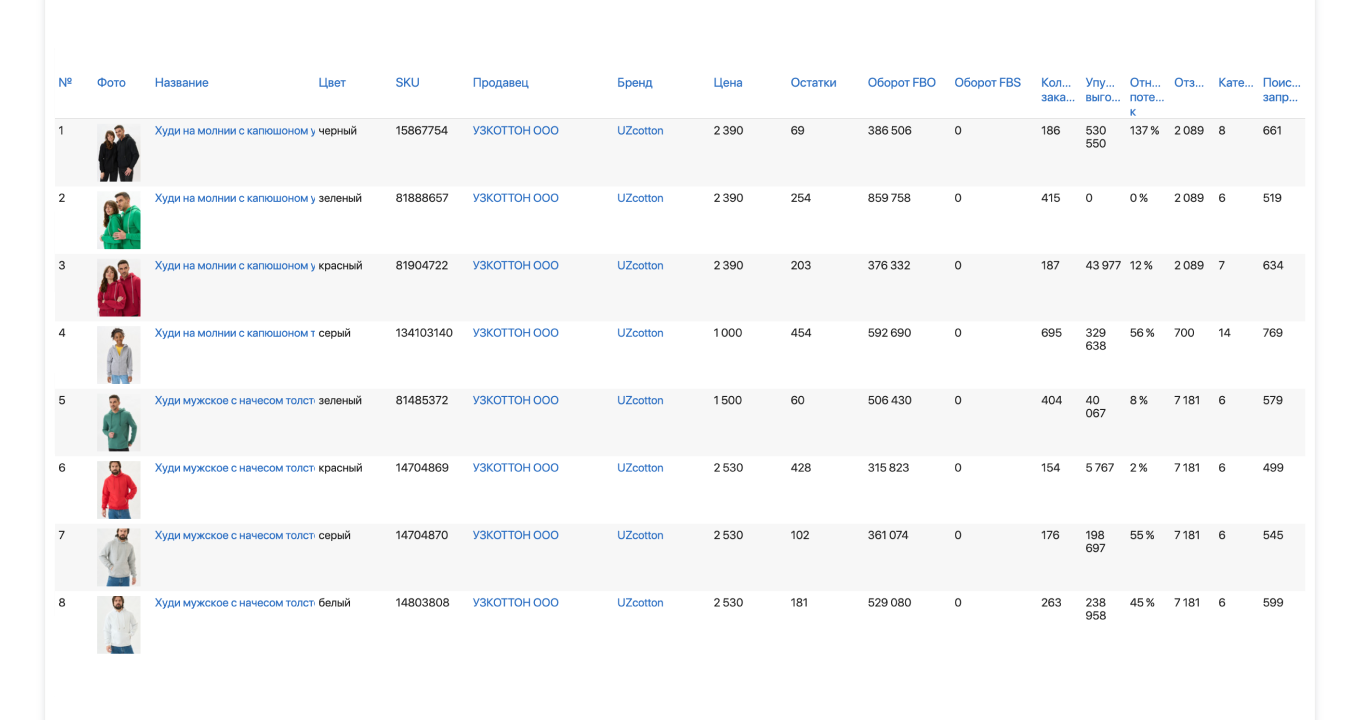Sort by the Остатки column header
The image size is (1360, 720).
click(x=812, y=83)
